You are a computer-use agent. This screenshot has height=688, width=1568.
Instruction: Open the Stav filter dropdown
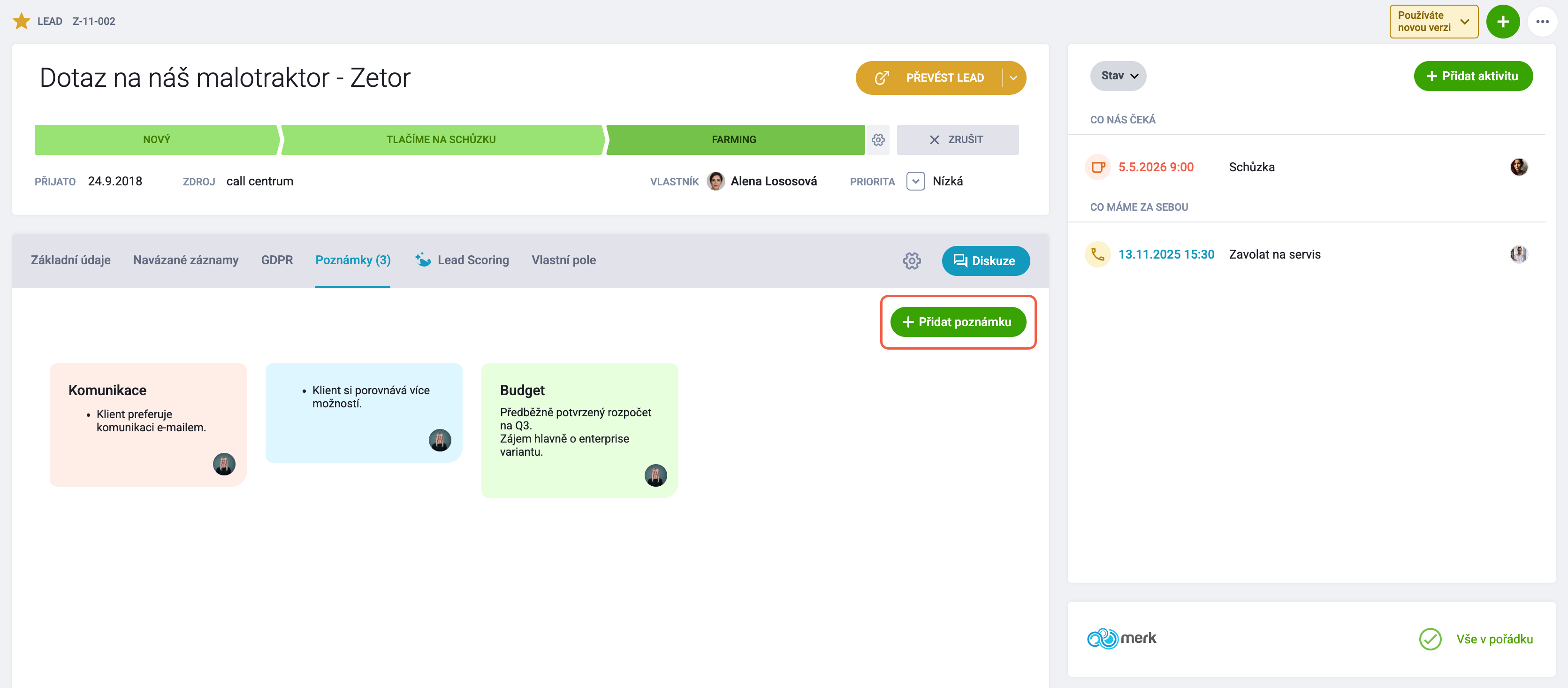click(x=1118, y=76)
